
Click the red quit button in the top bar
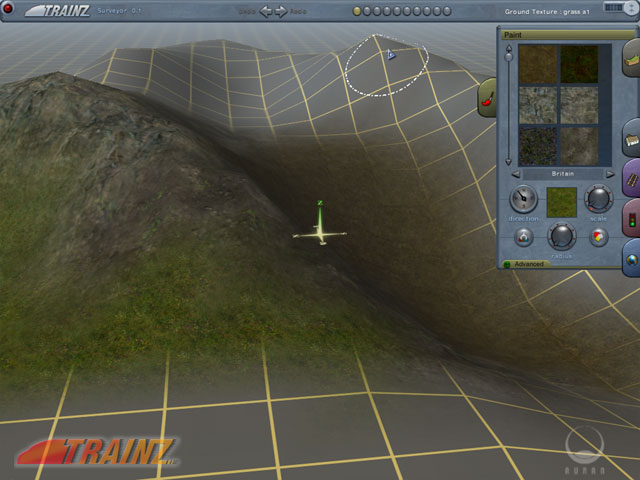(8, 8)
